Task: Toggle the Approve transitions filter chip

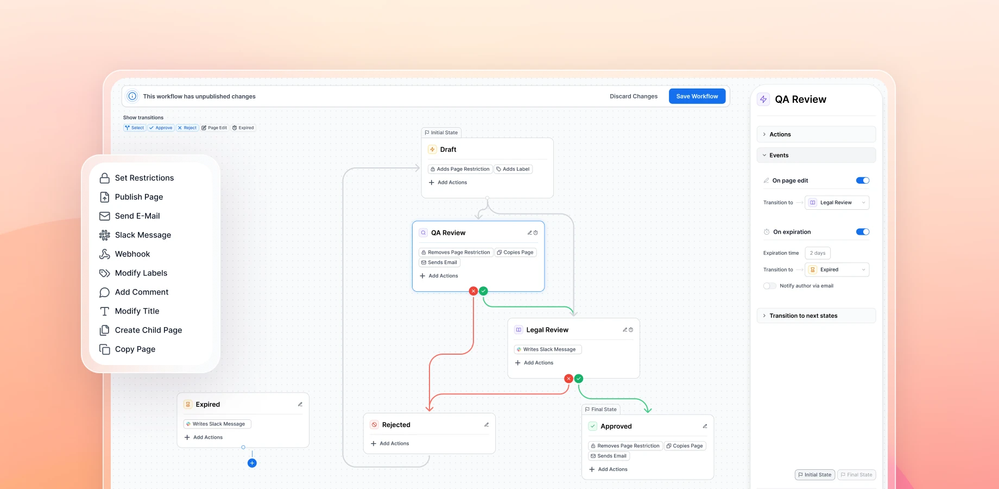Action: click(161, 127)
